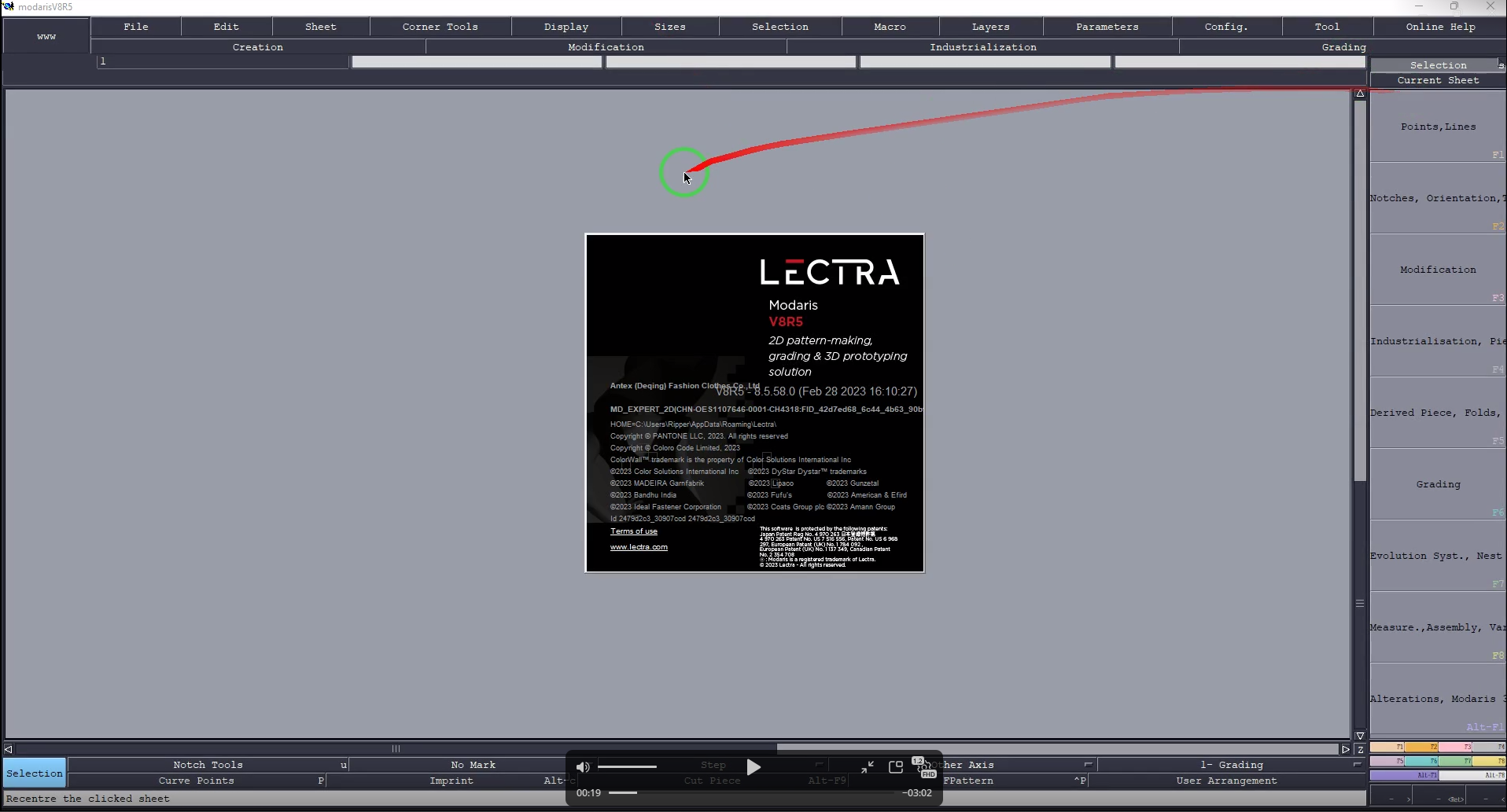Open the Tool menu

tap(1328, 27)
